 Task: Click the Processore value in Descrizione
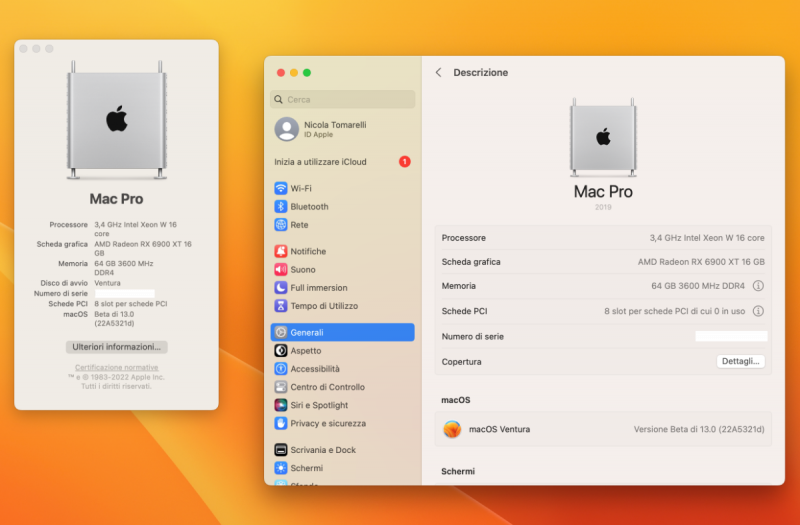click(707, 238)
